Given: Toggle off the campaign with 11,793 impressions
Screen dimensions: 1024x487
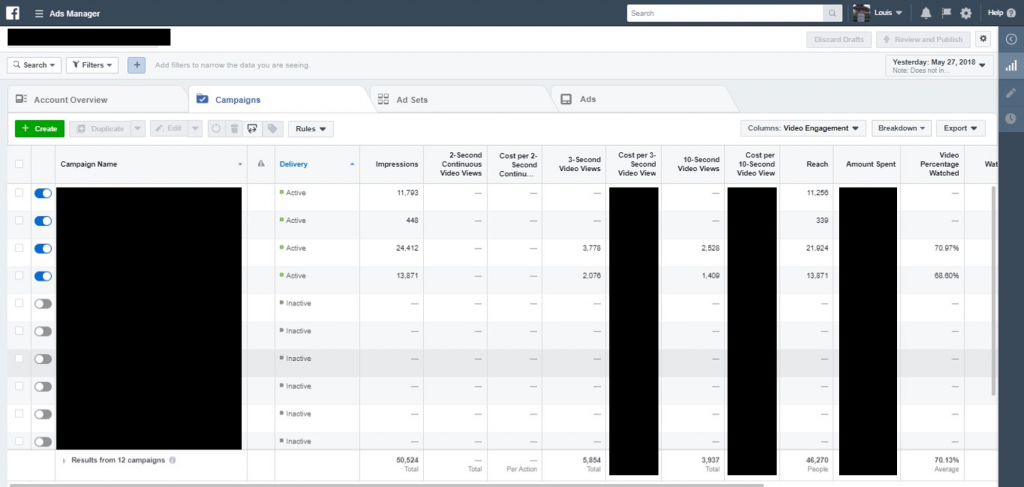Looking at the screenshot, I should pos(43,193).
